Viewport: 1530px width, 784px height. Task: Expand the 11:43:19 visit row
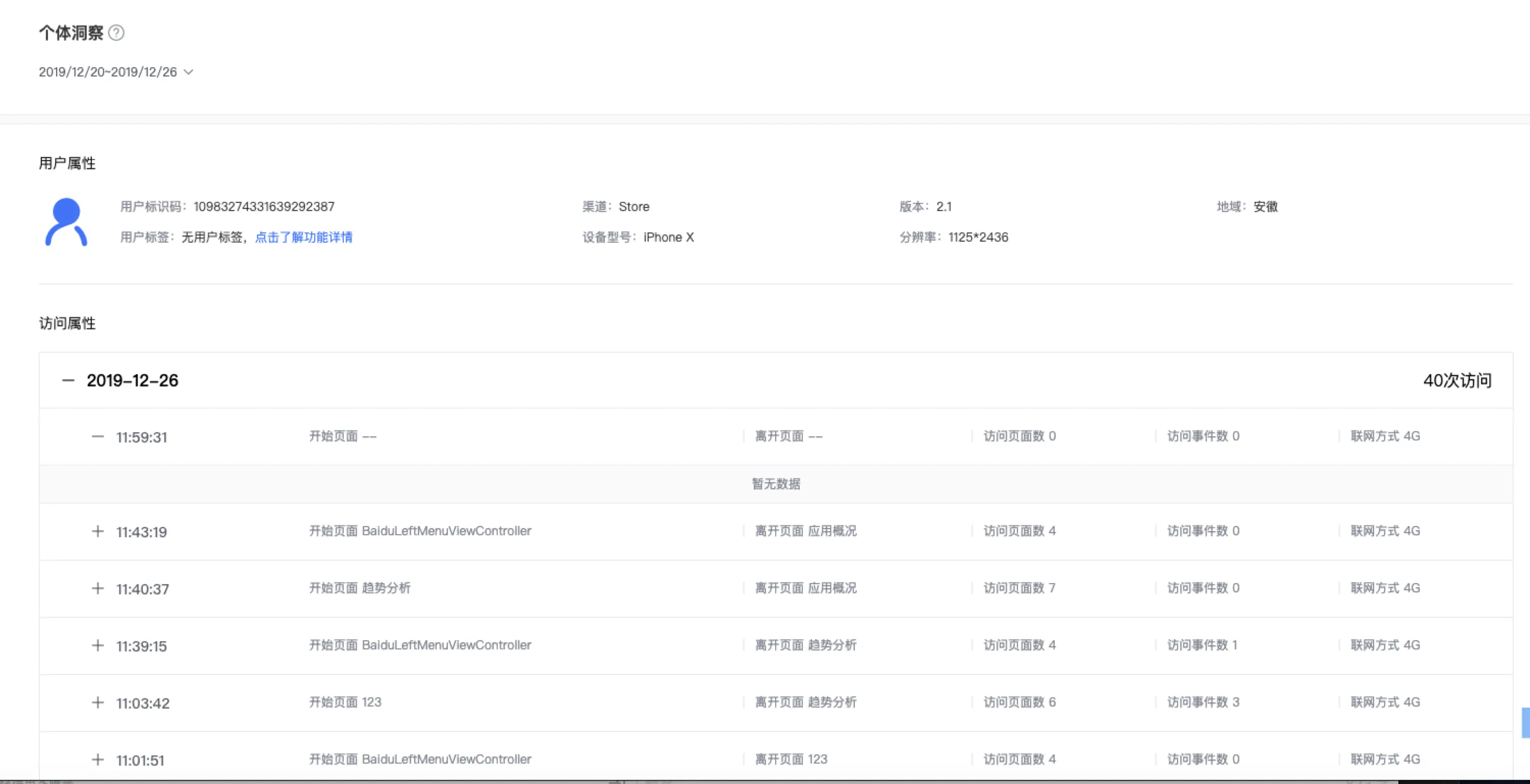97,531
